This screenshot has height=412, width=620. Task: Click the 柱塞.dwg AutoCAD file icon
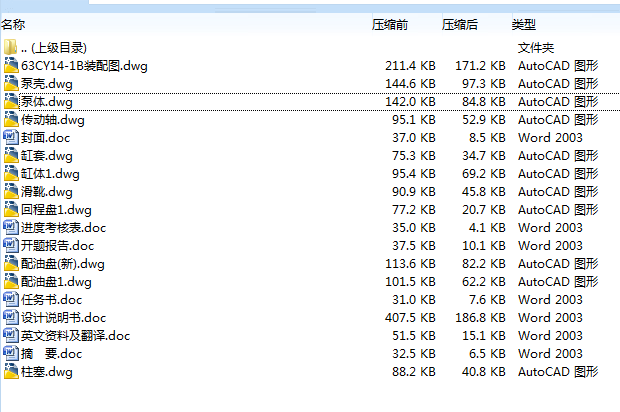click(x=11, y=372)
